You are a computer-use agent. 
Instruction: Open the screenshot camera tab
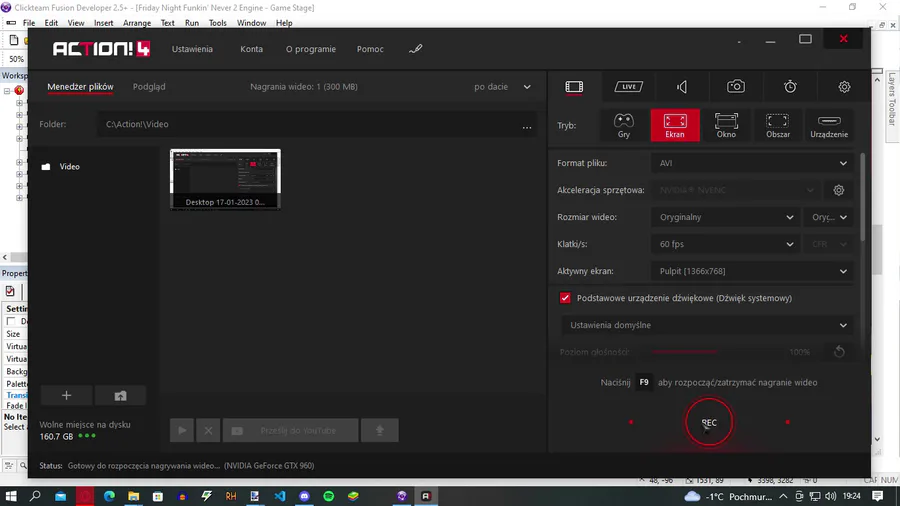click(x=736, y=87)
